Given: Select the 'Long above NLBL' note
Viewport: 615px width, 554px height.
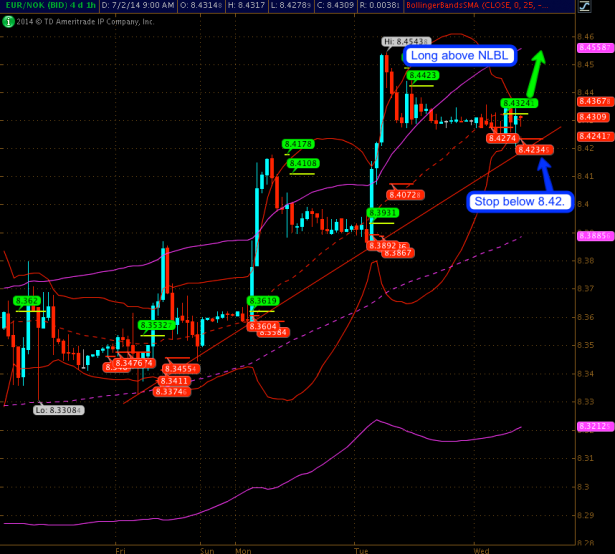Looking at the screenshot, I should [459, 56].
